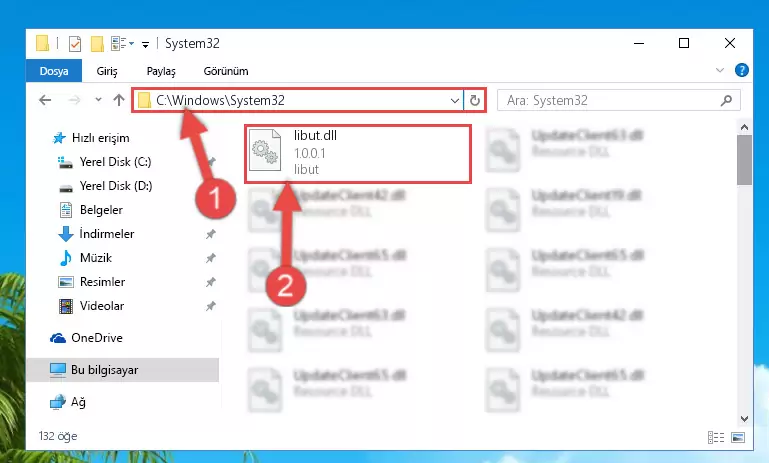Go up one folder level

119,100
